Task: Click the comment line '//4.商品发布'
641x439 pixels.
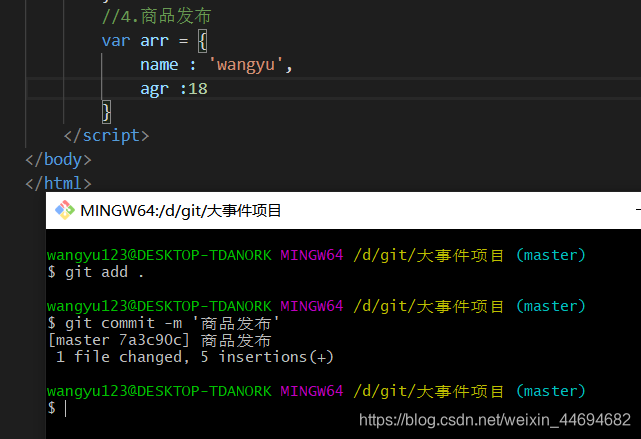Action: pyautogui.click(x=157, y=16)
